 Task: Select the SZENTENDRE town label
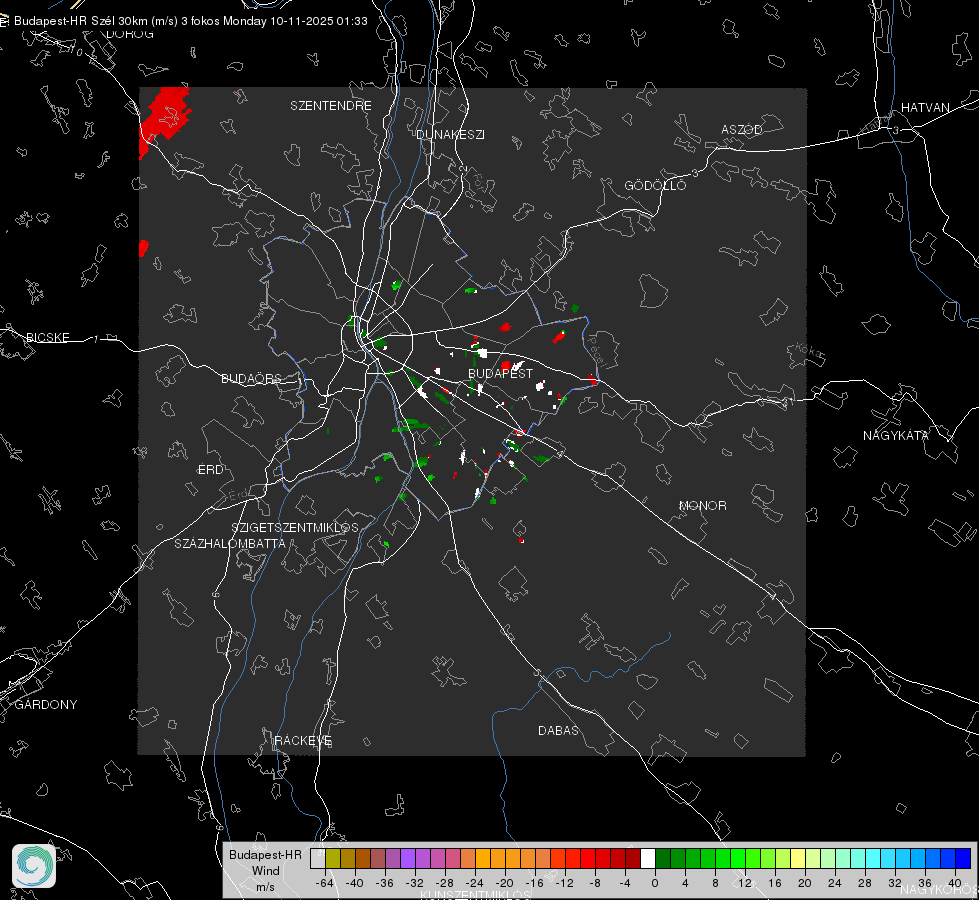[331, 105]
